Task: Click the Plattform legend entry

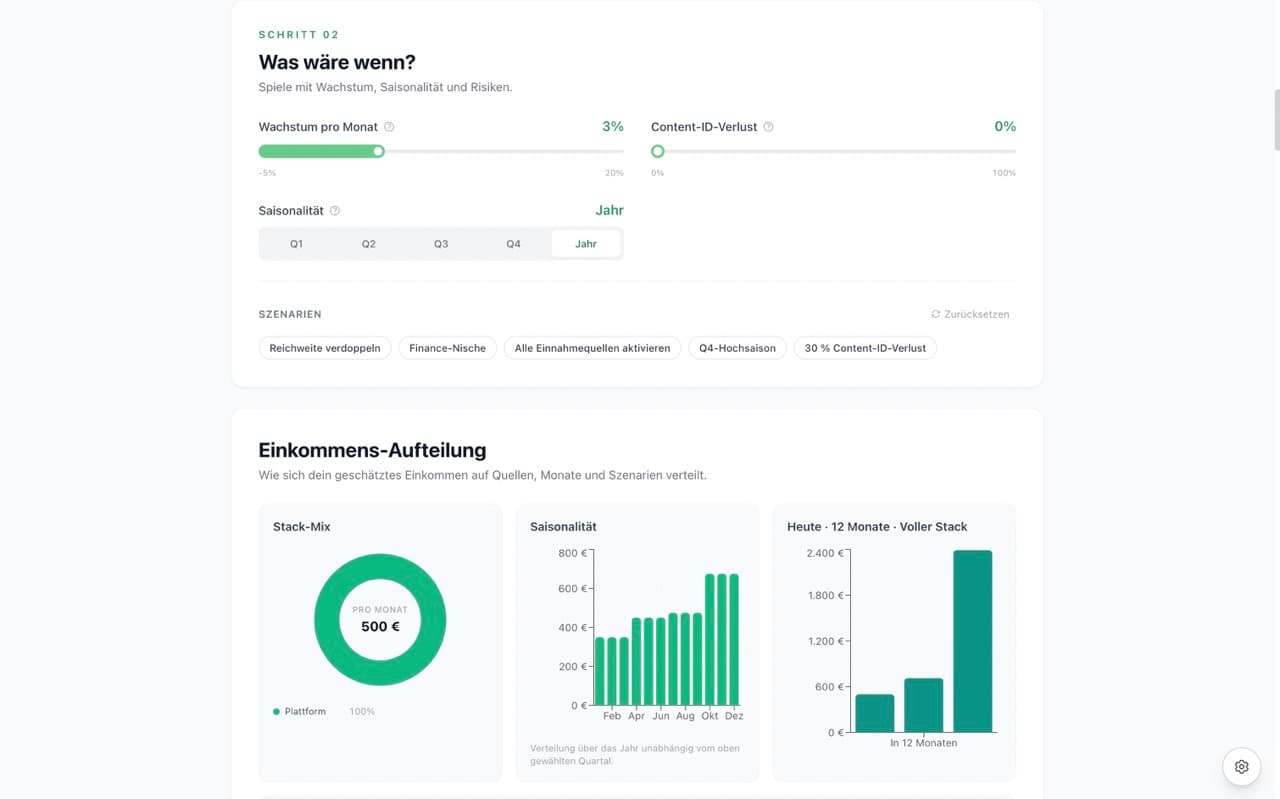Action: (299, 711)
